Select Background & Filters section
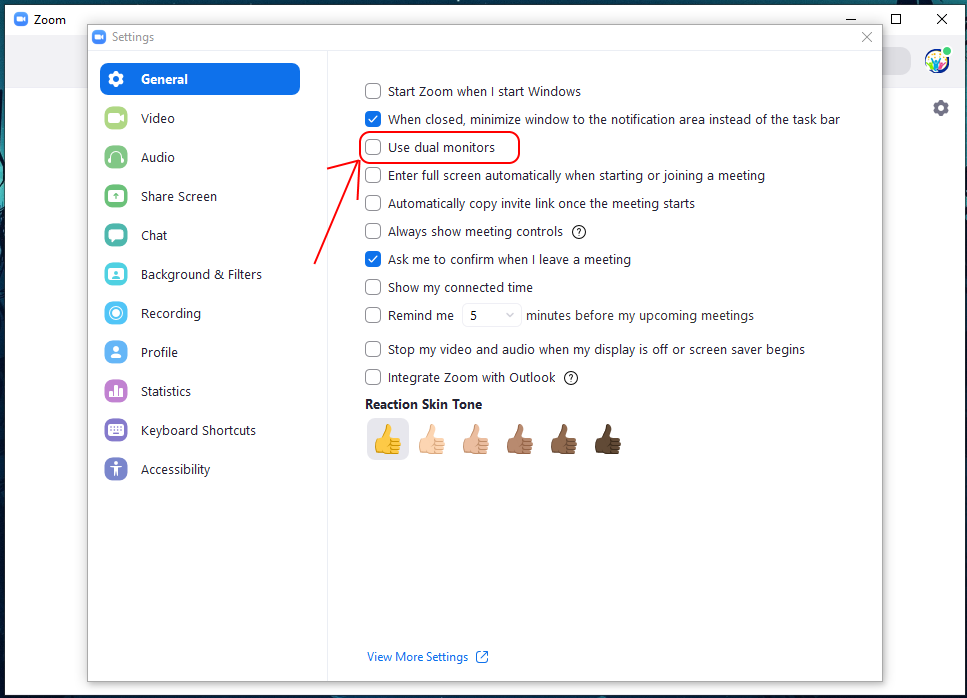 click(x=200, y=274)
